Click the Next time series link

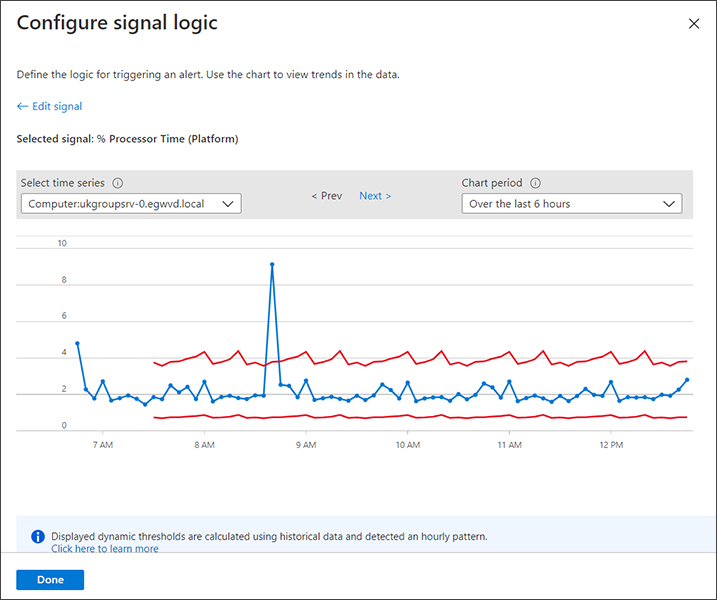pyautogui.click(x=375, y=196)
